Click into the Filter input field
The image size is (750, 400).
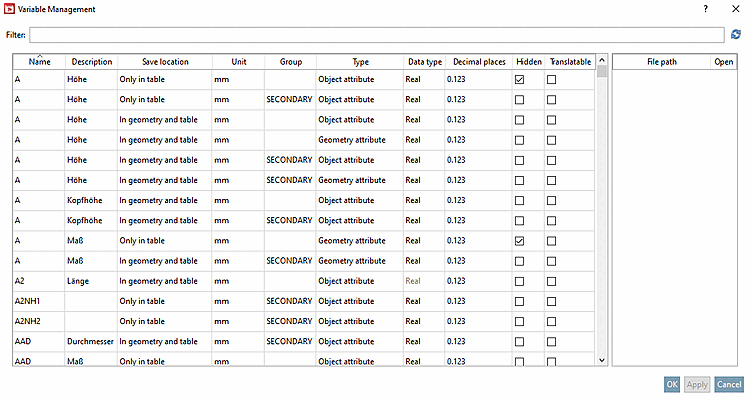[x=377, y=34]
